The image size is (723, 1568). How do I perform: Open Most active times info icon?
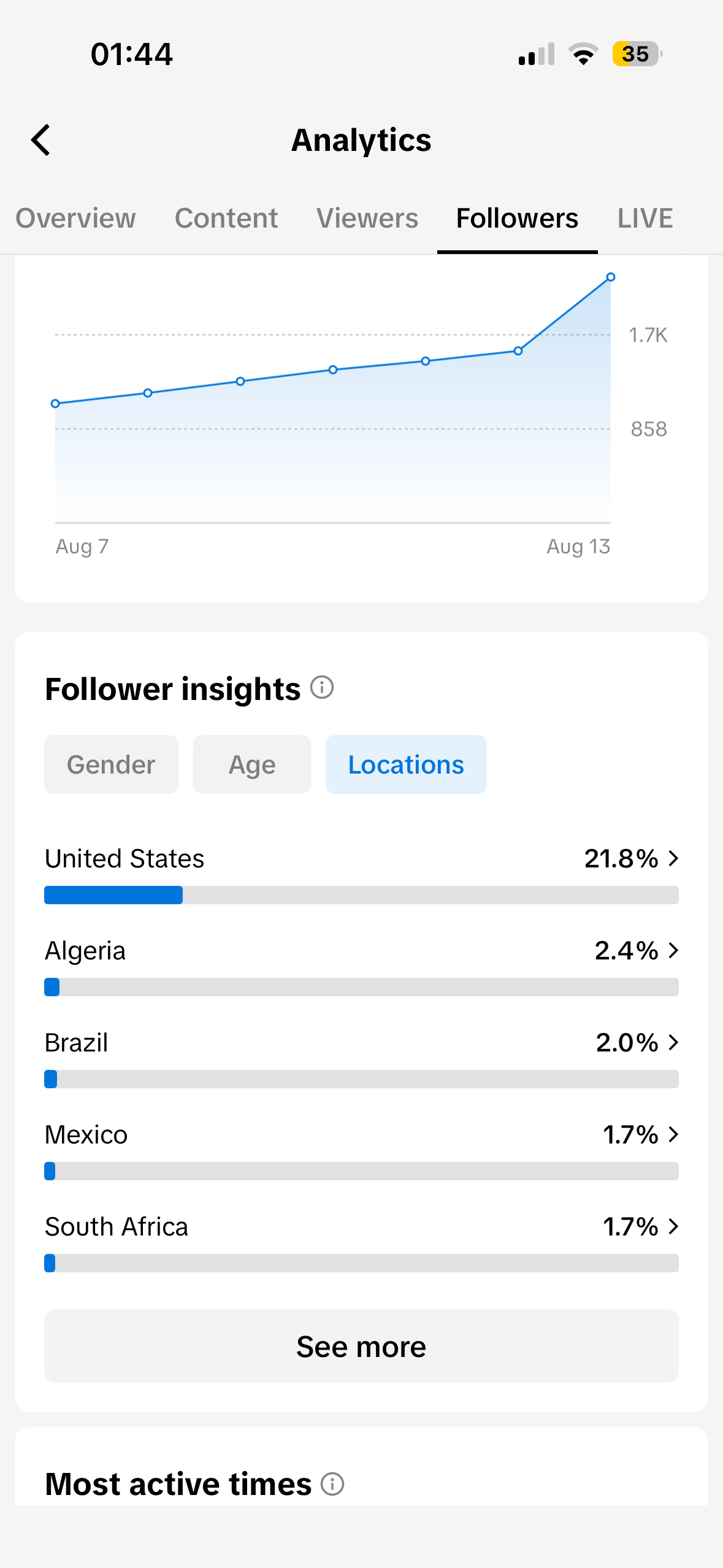point(332,1484)
